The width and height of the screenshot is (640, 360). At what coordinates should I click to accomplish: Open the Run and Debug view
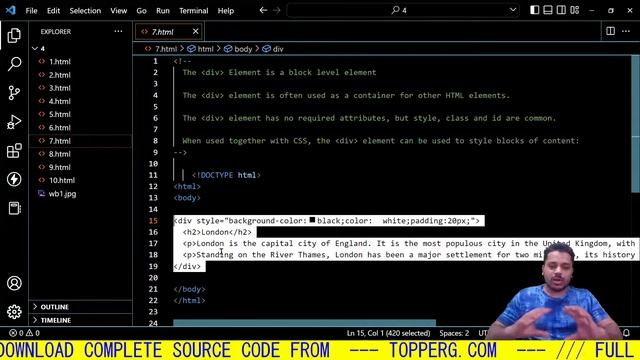[x=14, y=122]
